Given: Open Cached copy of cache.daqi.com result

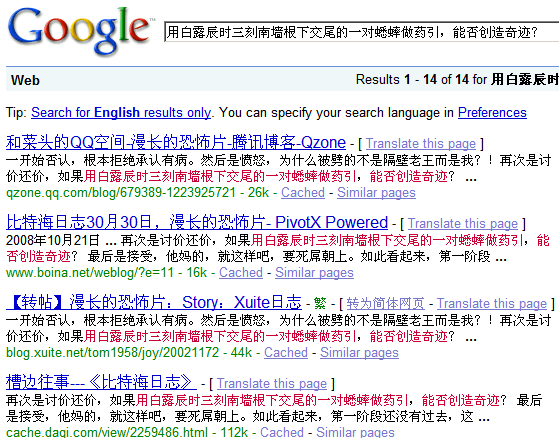Looking at the screenshot, I should point(282,432).
